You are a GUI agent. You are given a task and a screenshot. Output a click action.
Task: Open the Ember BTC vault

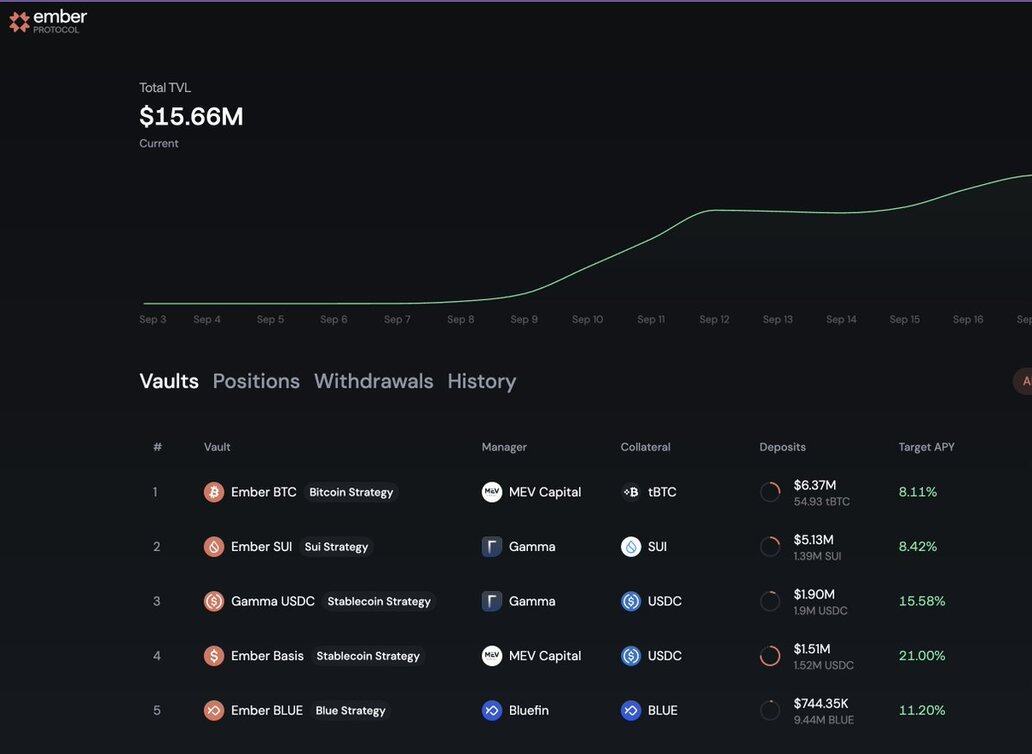(x=263, y=492)
